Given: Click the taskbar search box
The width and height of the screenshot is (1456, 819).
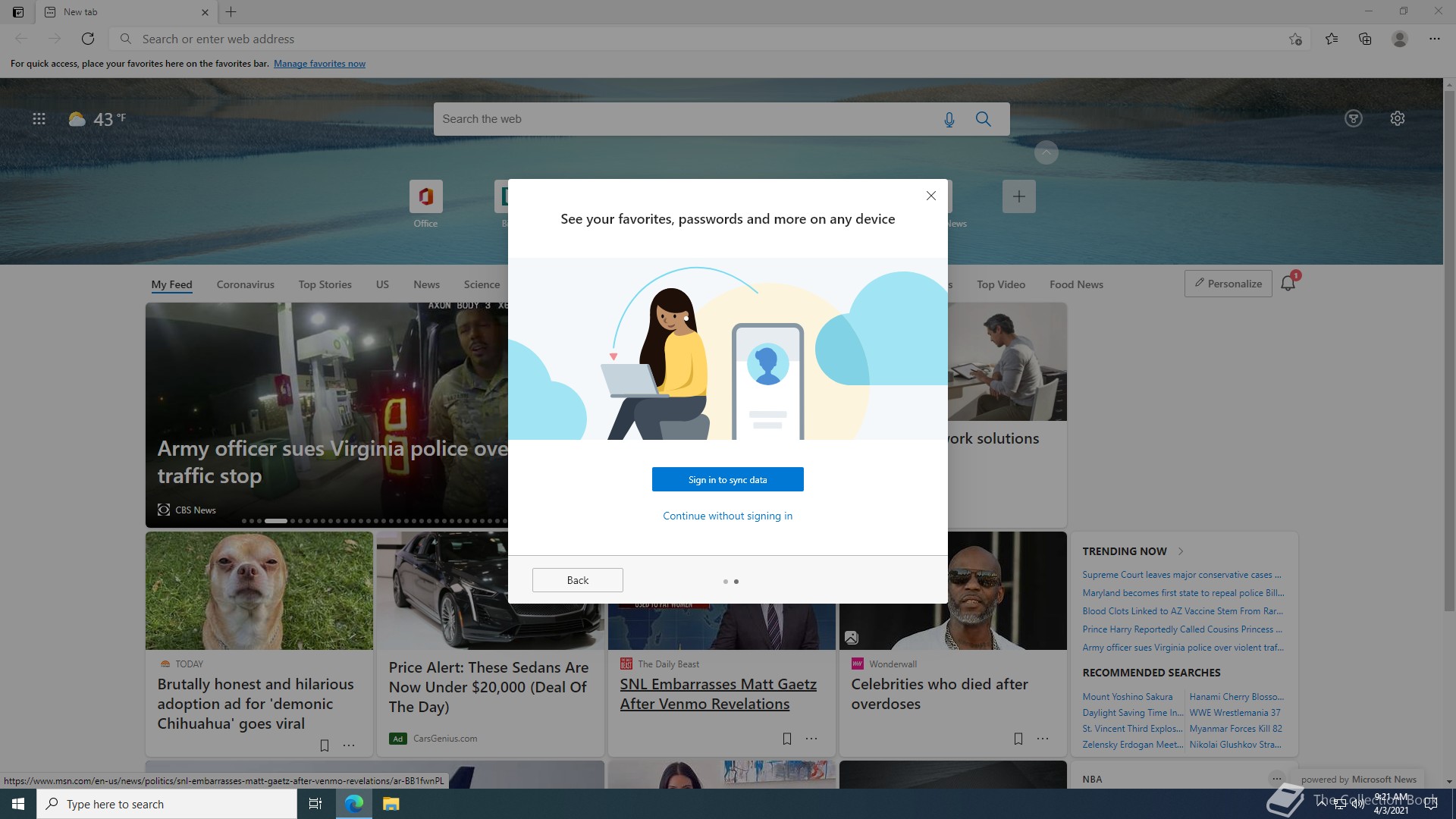Looking at the screenshot, I should [x=167, y=804].
